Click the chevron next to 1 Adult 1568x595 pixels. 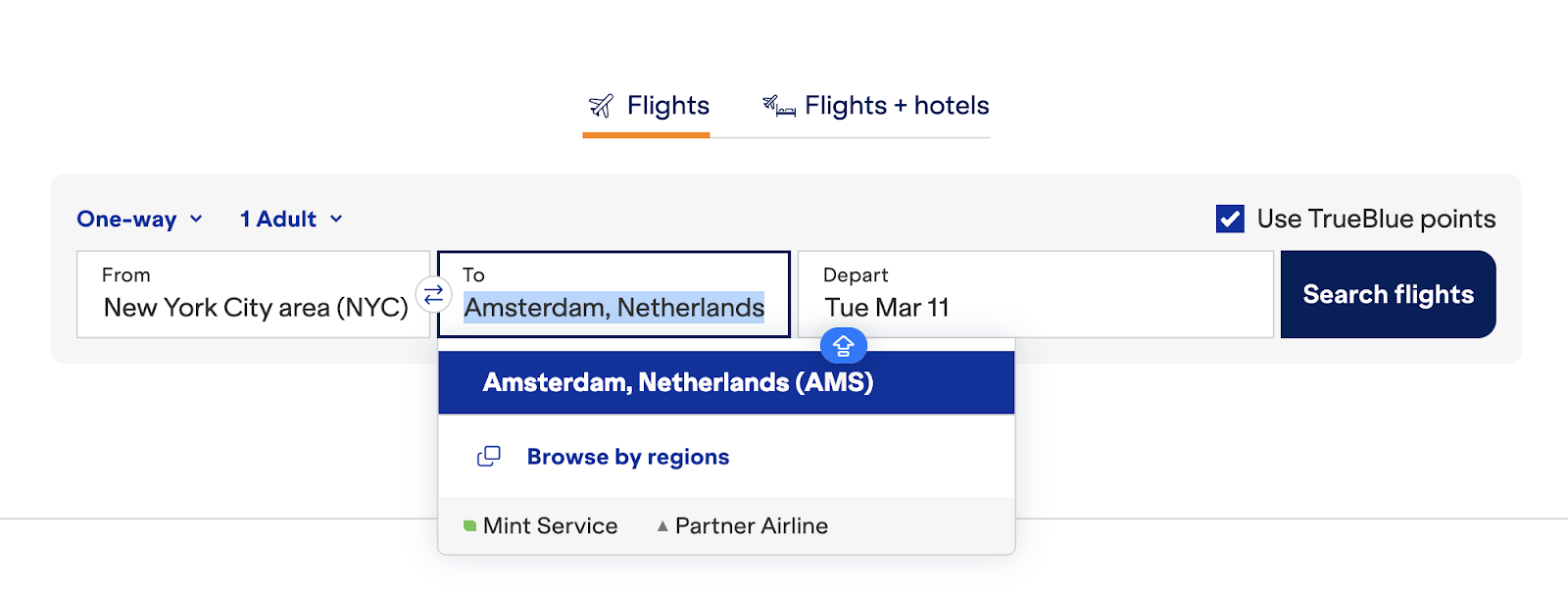[336, 219]
